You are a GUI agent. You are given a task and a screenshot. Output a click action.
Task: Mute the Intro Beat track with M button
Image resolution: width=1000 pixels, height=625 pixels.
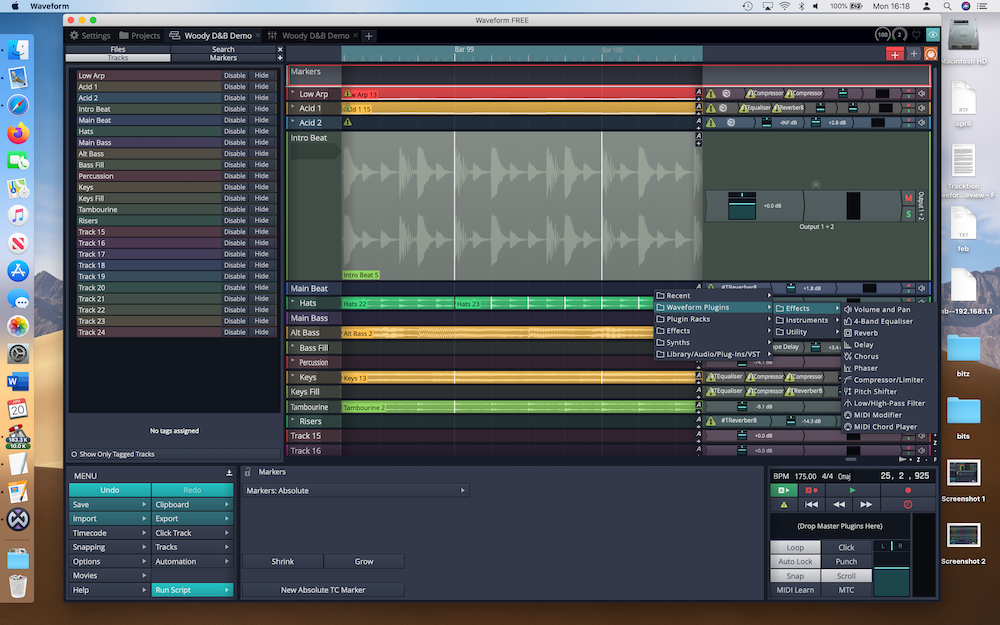908,198
